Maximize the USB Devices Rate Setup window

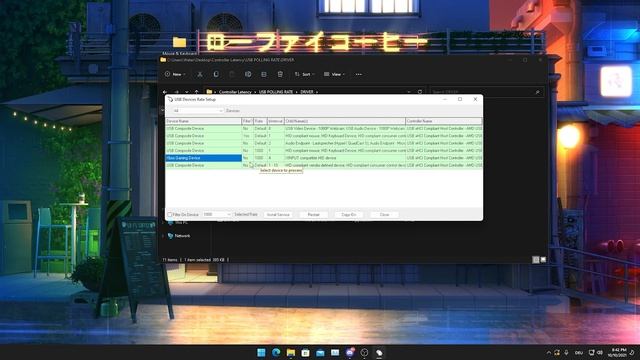(x=460, y=99)
